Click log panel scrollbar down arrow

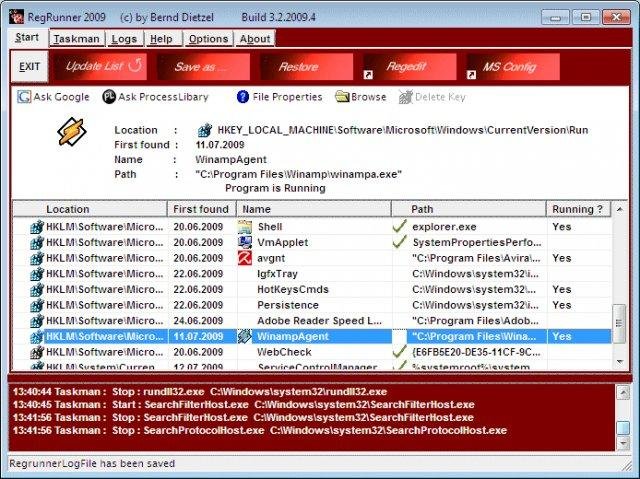tap(623, 443)
